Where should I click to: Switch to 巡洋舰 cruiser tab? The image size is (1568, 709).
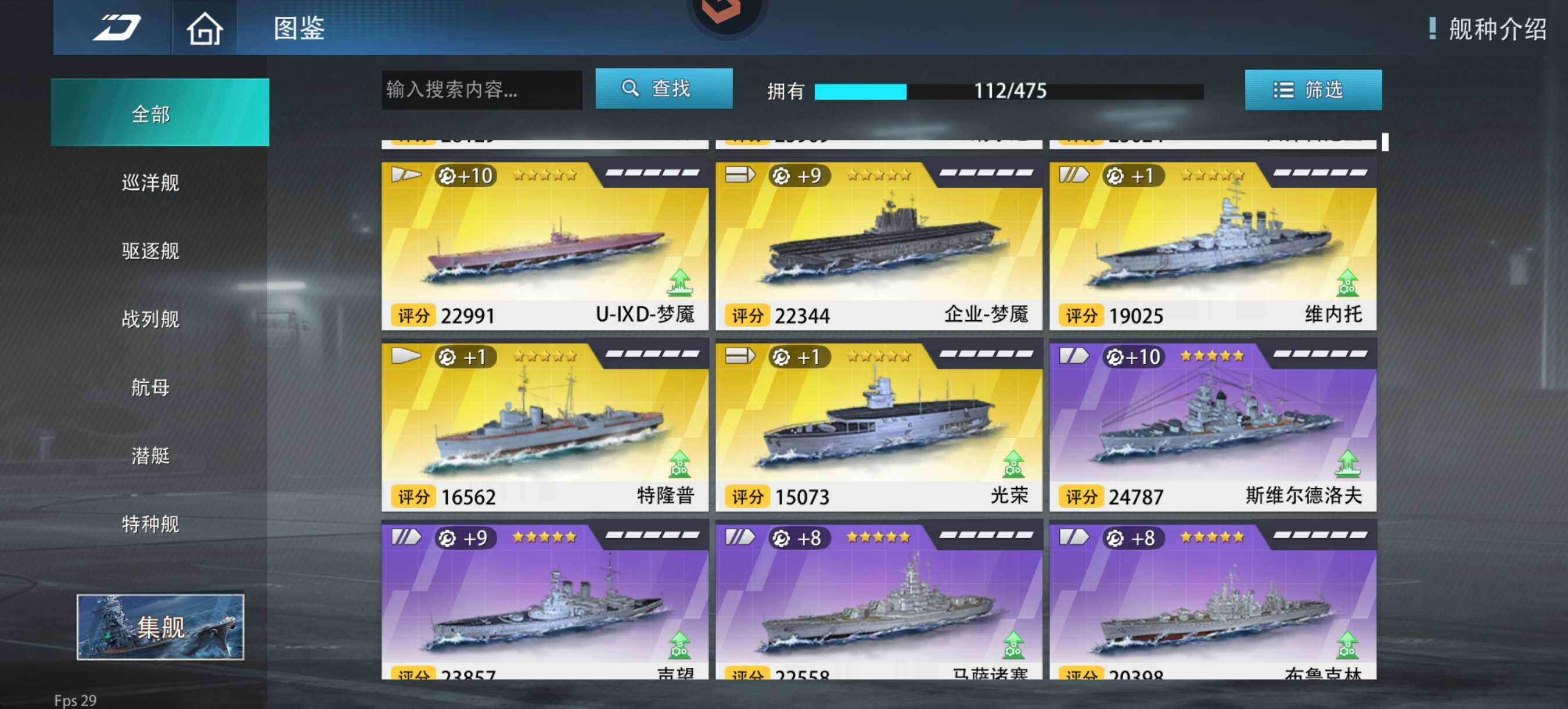point(150,182)
